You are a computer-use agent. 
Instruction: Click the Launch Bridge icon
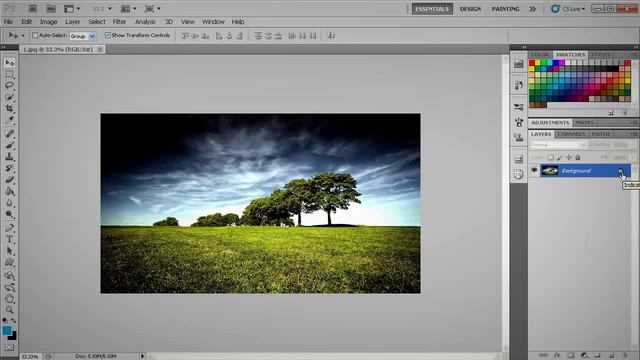[x=32, y=9]
